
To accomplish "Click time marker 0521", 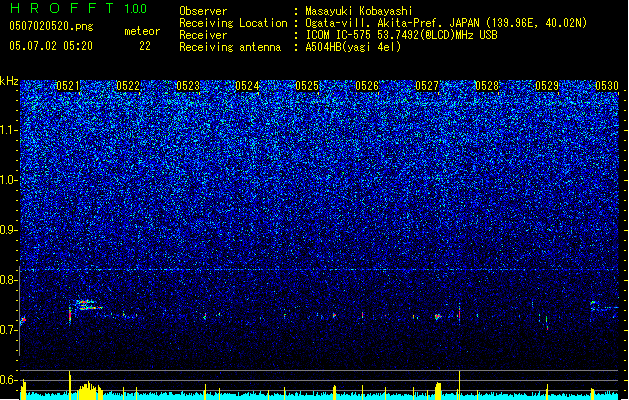I will click(x=68, y=86).
